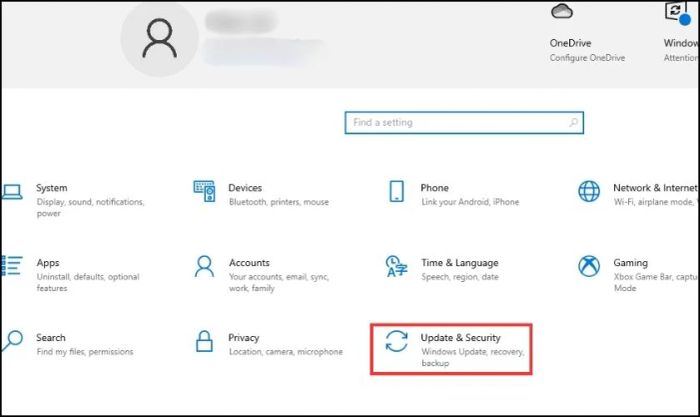Click Configure OneDrive text
This screenshot has width=700, height=417.
[588, 58]
